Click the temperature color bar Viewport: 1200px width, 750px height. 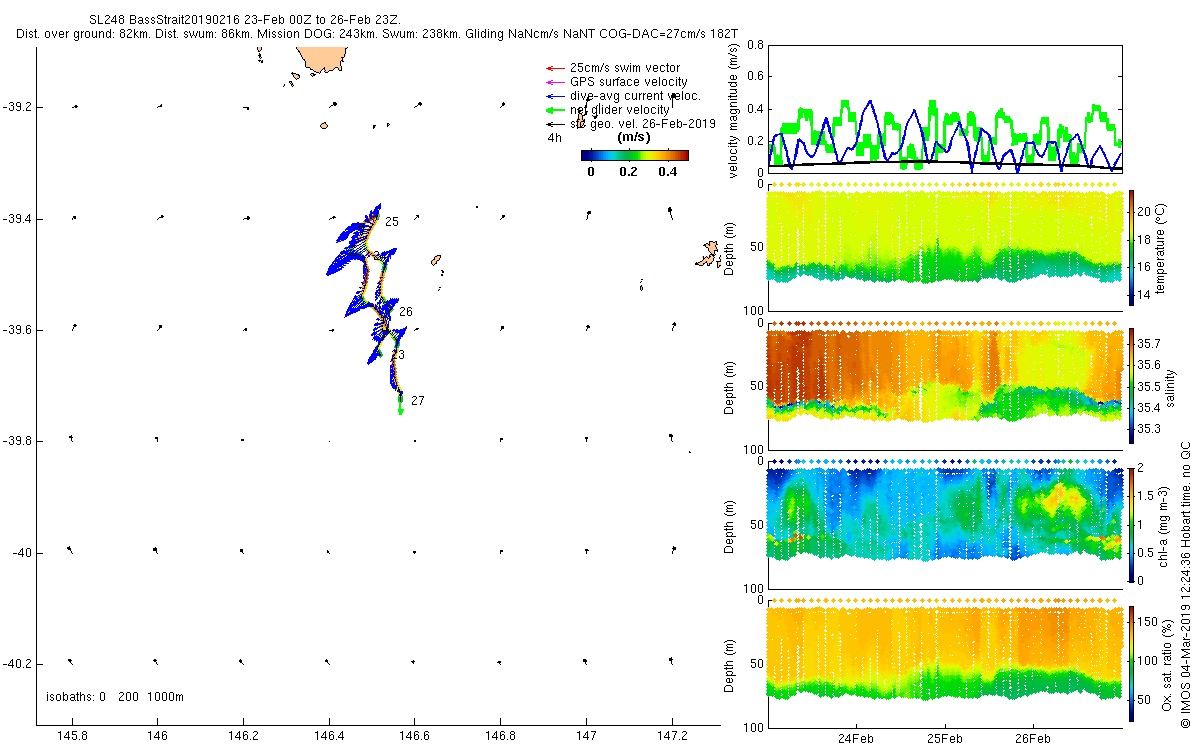[1132, 247]
